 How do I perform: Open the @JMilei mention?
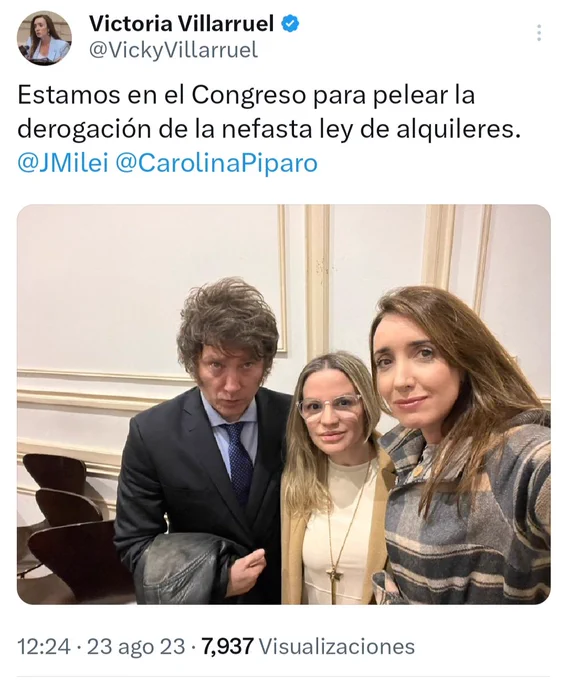point(62,163)
